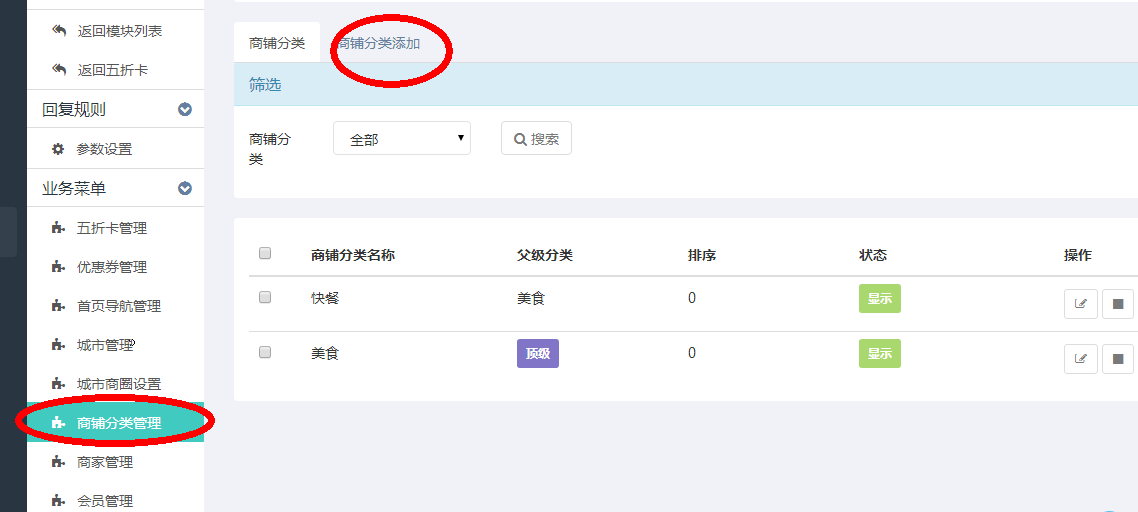The width and height of the screenshot is (1138, 512).
Task: Switch to 商铺分类添加 tab
Action: point(379,44)
